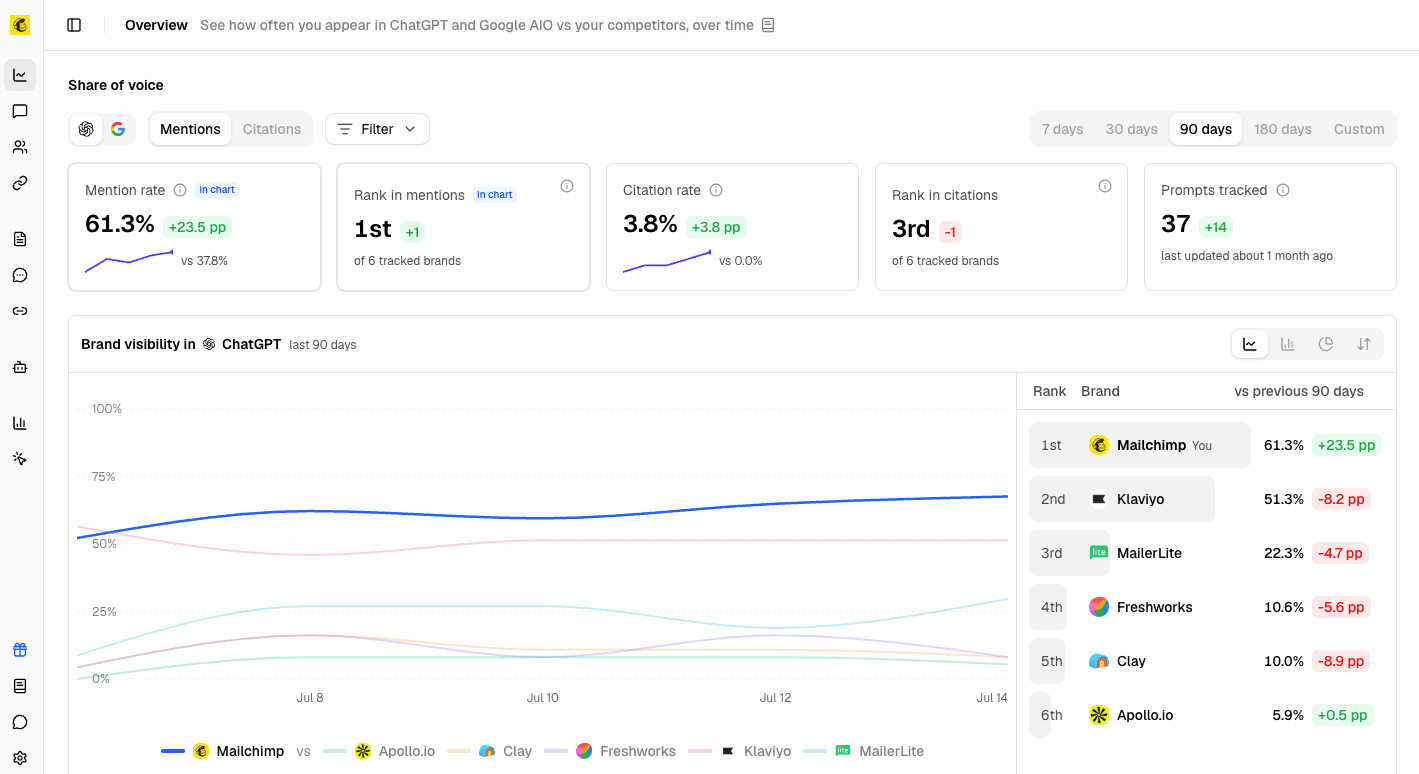Select the Google source toggle
Viewport: 1419px width, 774px height.
click(118, 129)
